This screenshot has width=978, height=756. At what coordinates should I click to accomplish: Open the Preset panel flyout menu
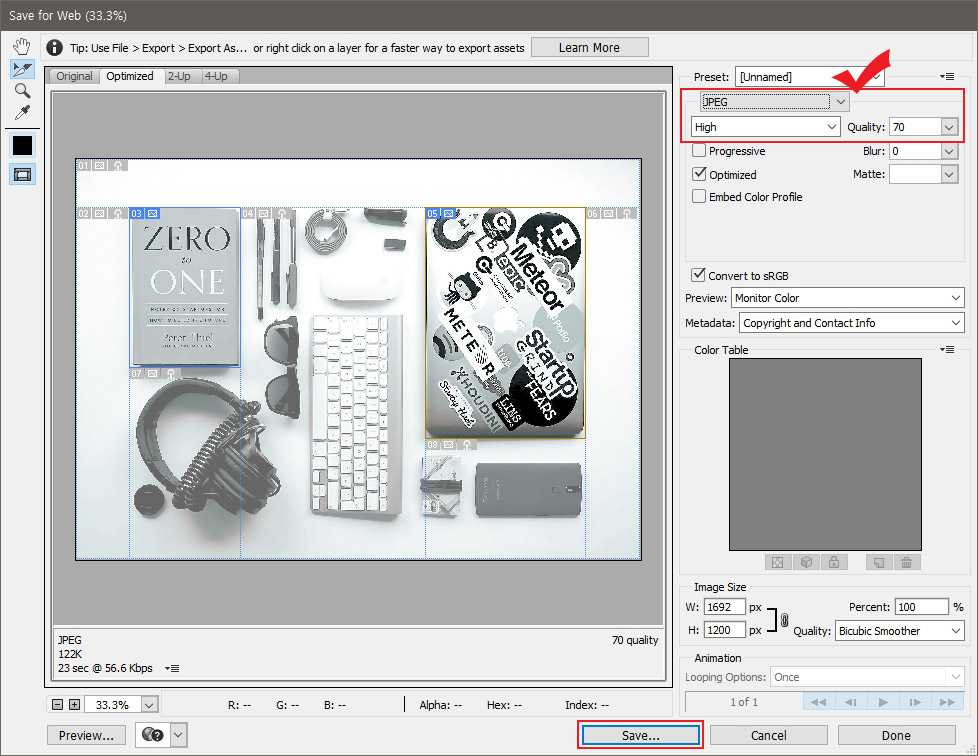(947, 77)
